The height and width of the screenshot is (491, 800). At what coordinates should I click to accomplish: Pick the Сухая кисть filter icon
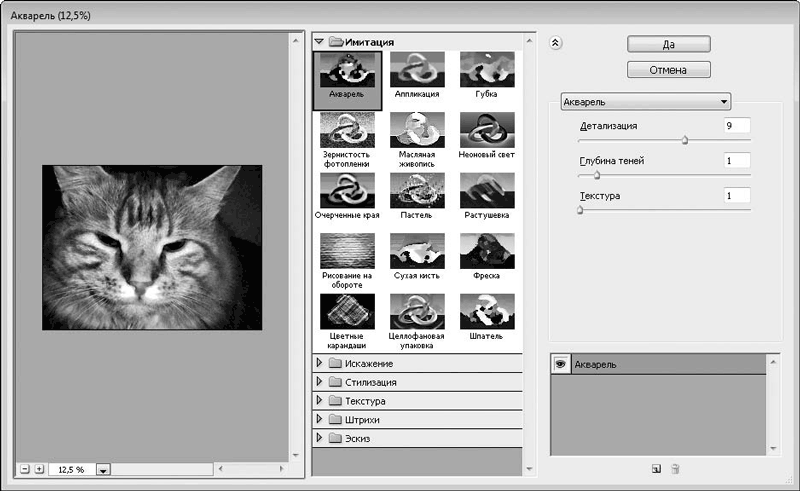click(x=417, y=251)
